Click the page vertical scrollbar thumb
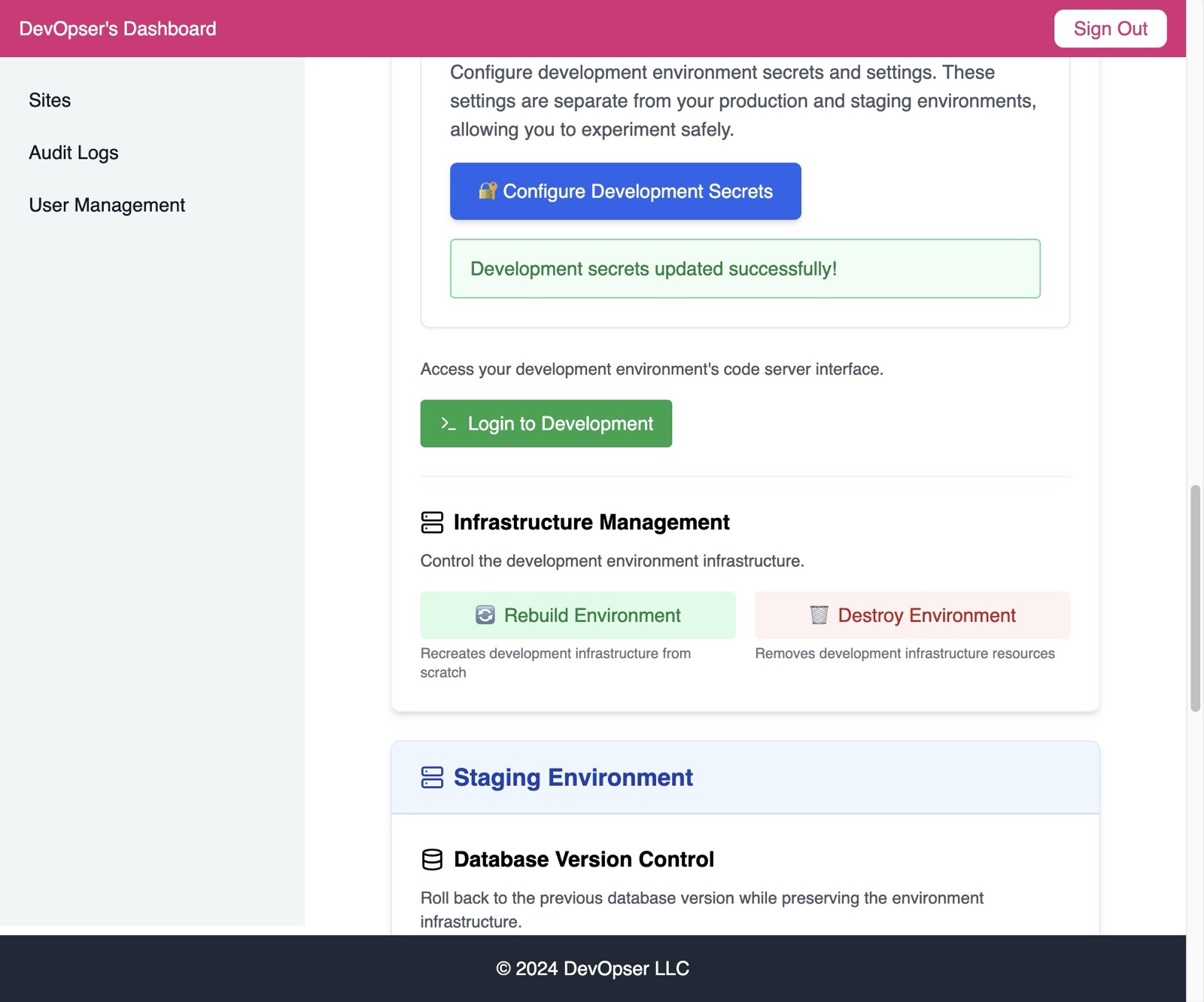 click(1195, 598)
